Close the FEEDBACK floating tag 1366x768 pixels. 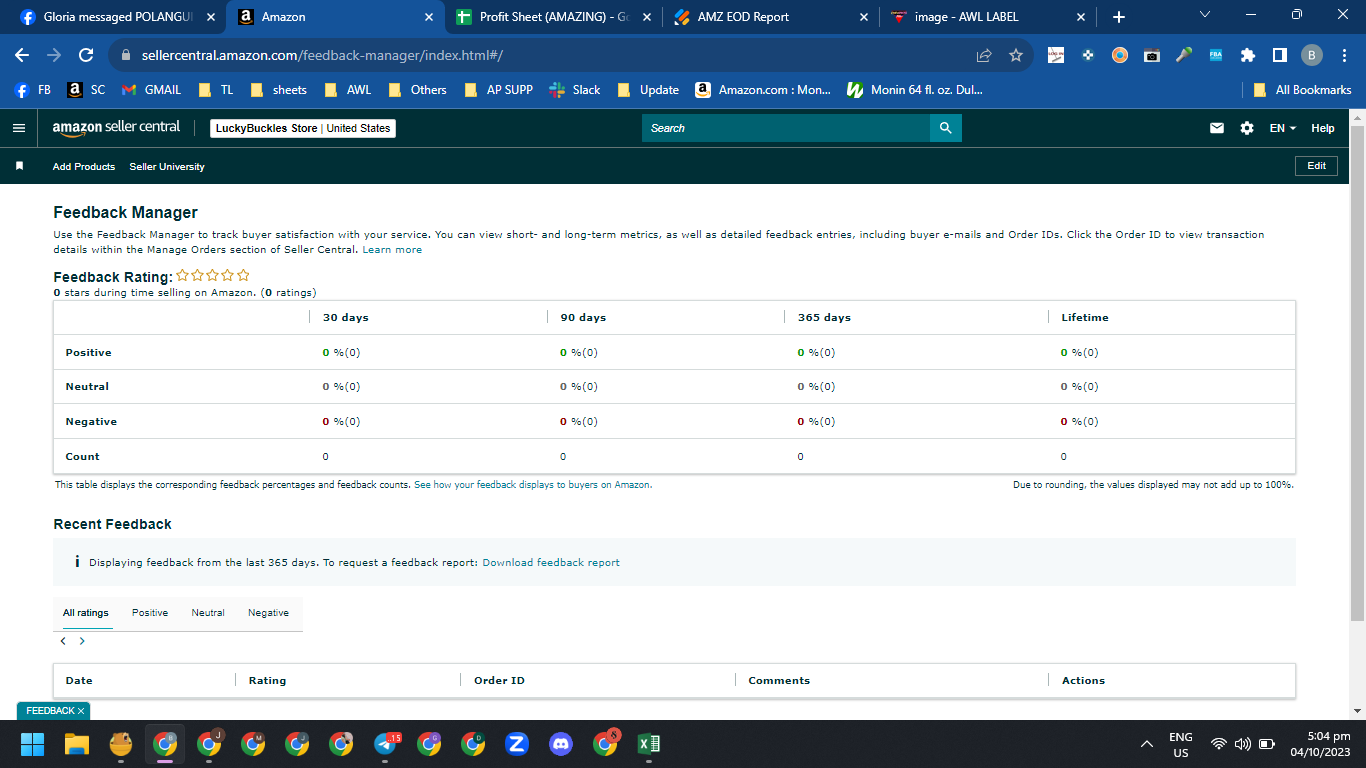tap(81, 711)
